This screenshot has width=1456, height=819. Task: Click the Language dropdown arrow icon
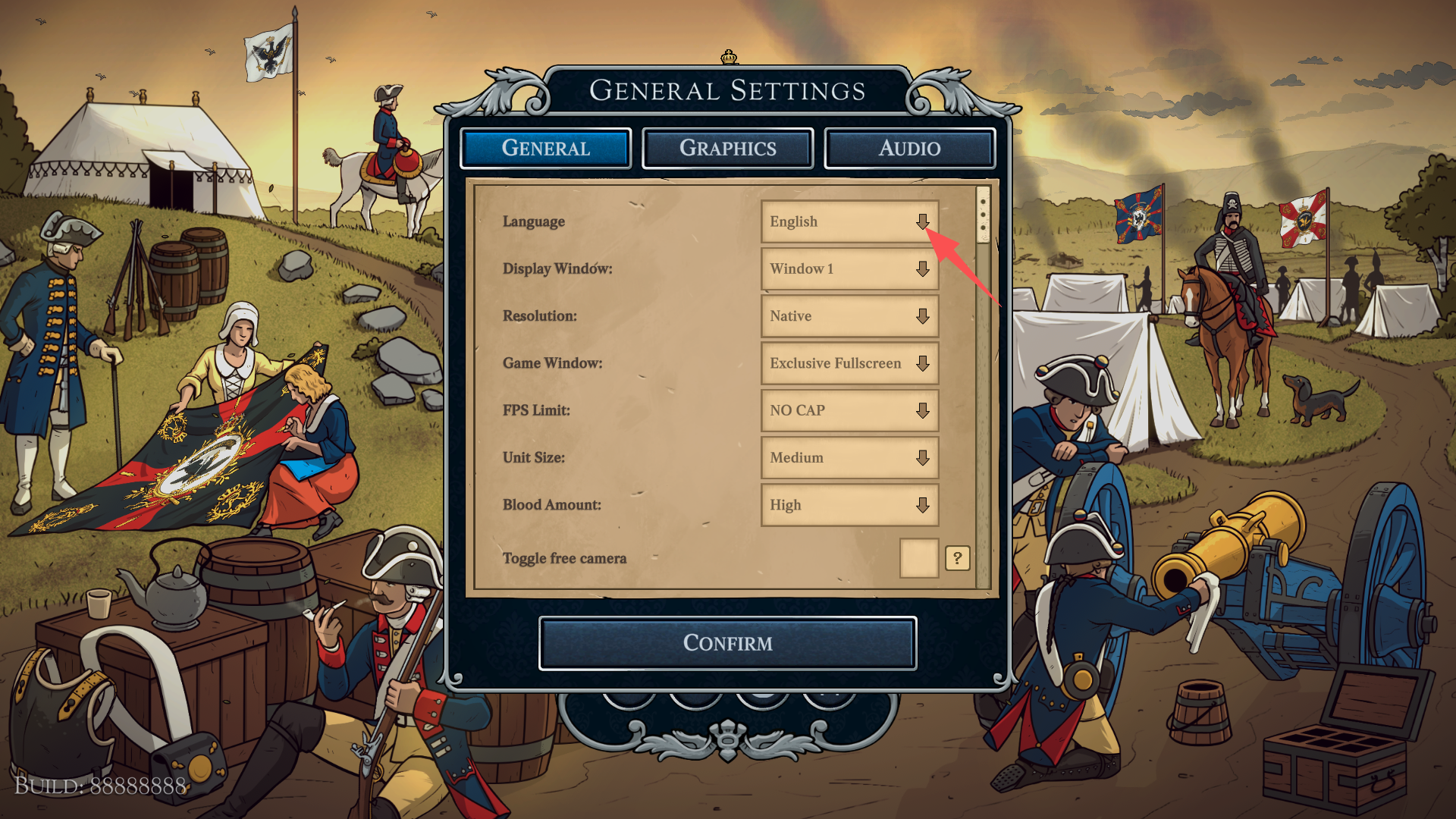pos(922,221)
